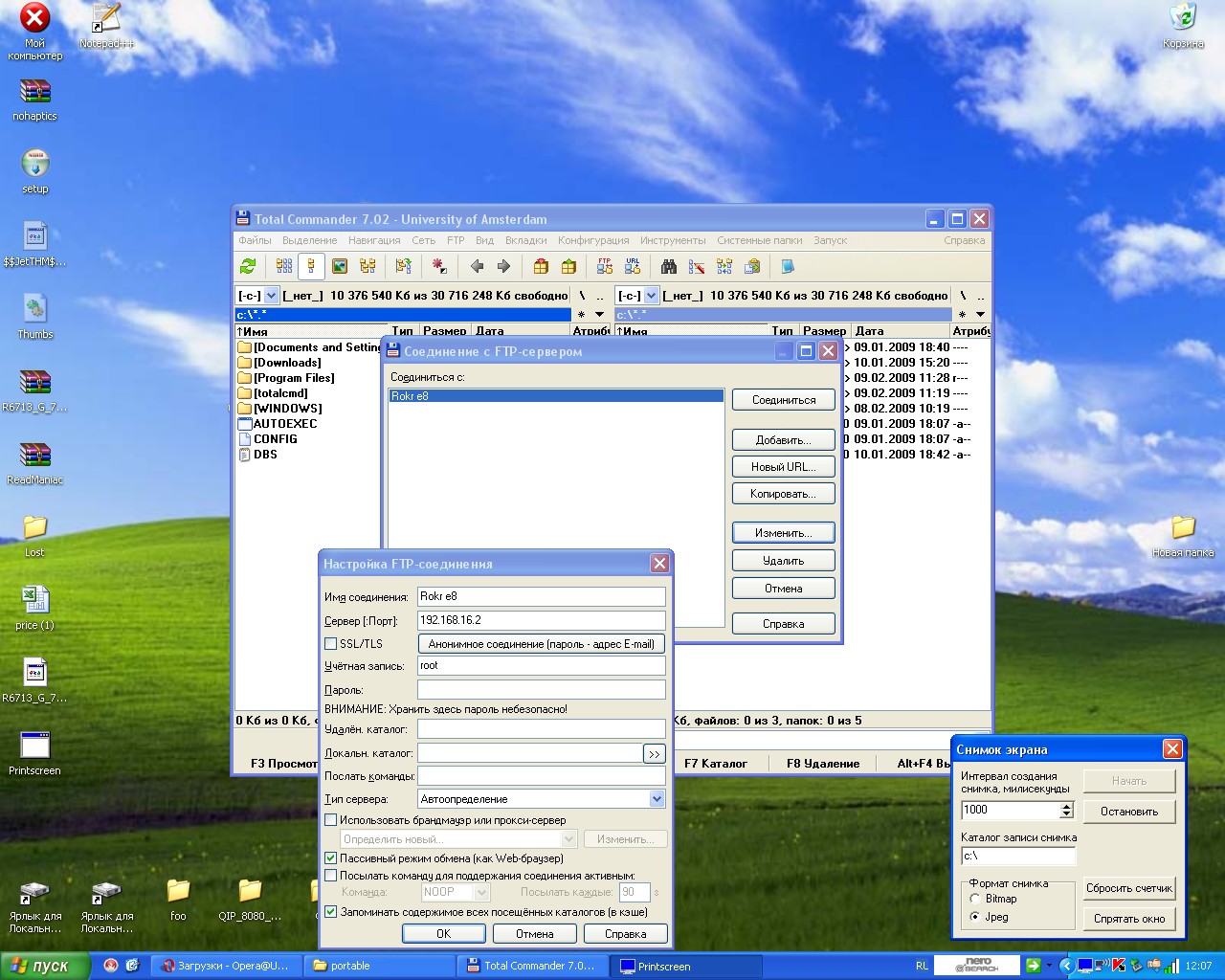Click into the Пароль input field
The height and width of the screenshot is (980, 1225).
coord(542,689)
